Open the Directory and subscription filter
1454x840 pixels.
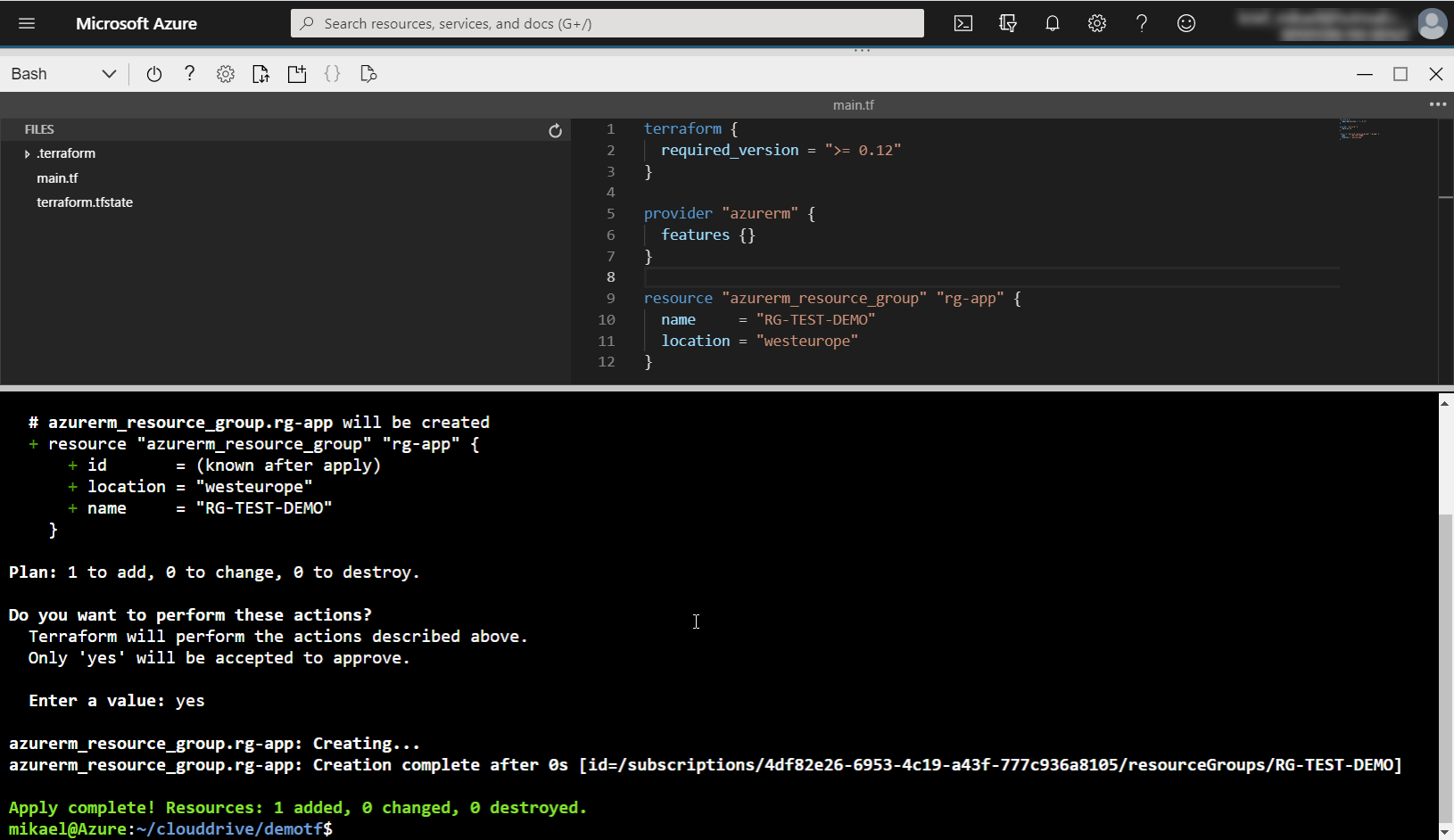[x=1008, y=24]
